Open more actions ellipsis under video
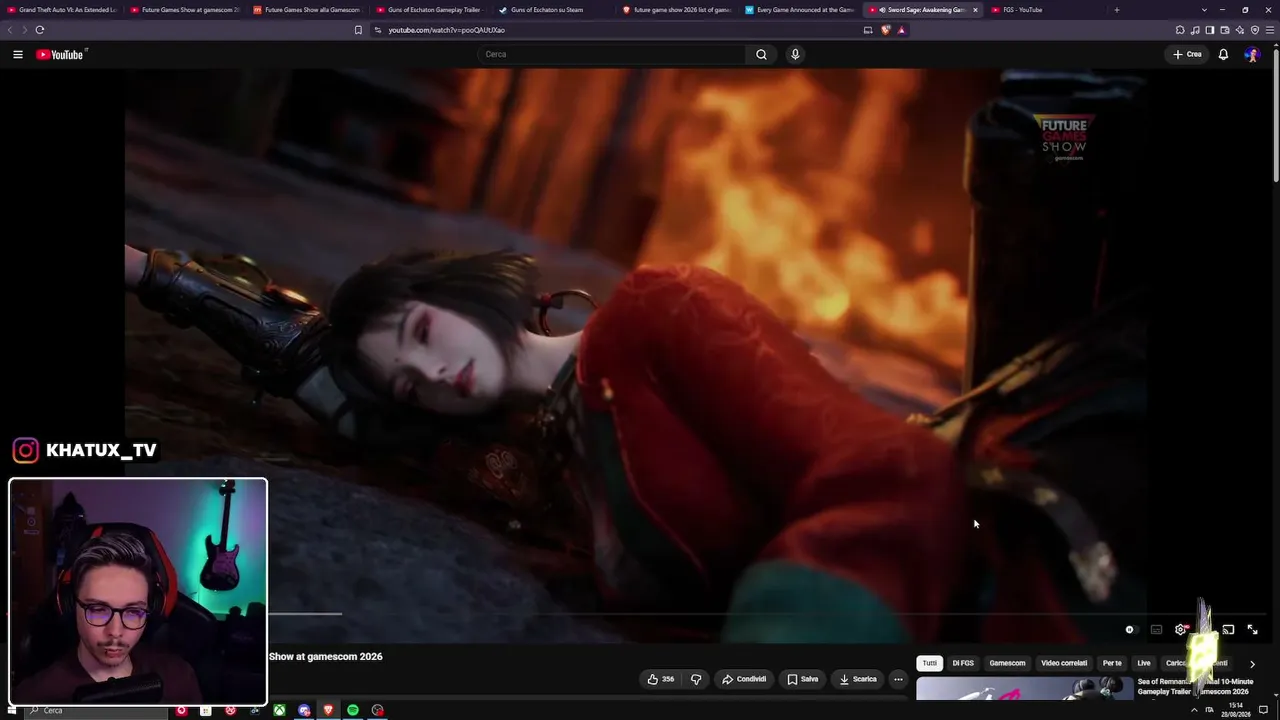1280x720 pixels. (x=898, y=679)
